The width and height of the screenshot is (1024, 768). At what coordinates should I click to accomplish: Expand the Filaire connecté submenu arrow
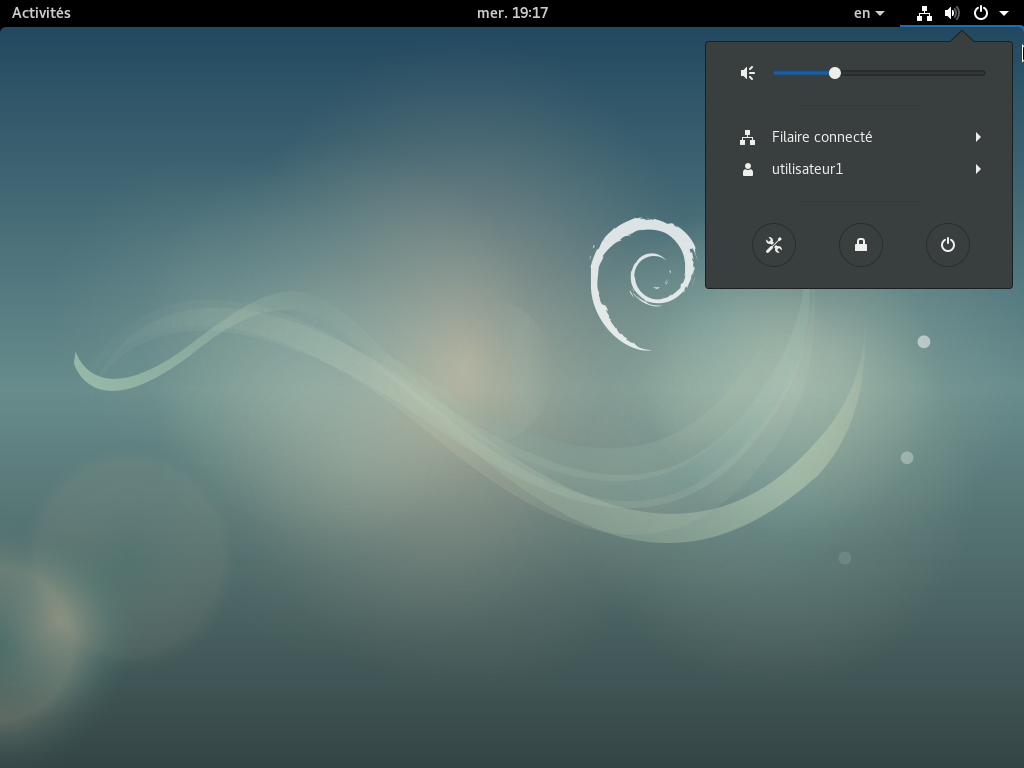click(x=978, y=137)
